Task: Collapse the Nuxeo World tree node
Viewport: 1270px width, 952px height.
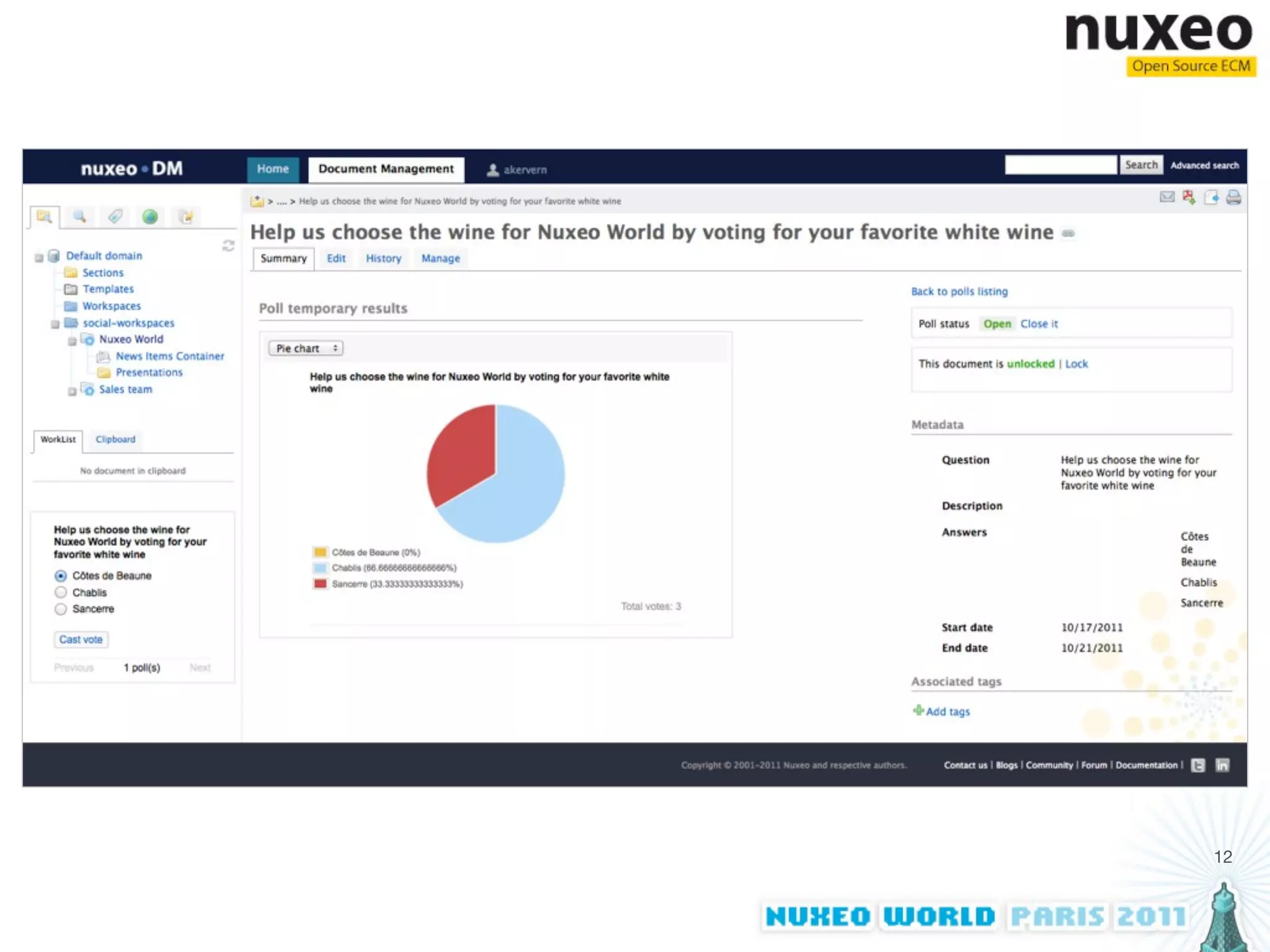Action: [72, 341]
